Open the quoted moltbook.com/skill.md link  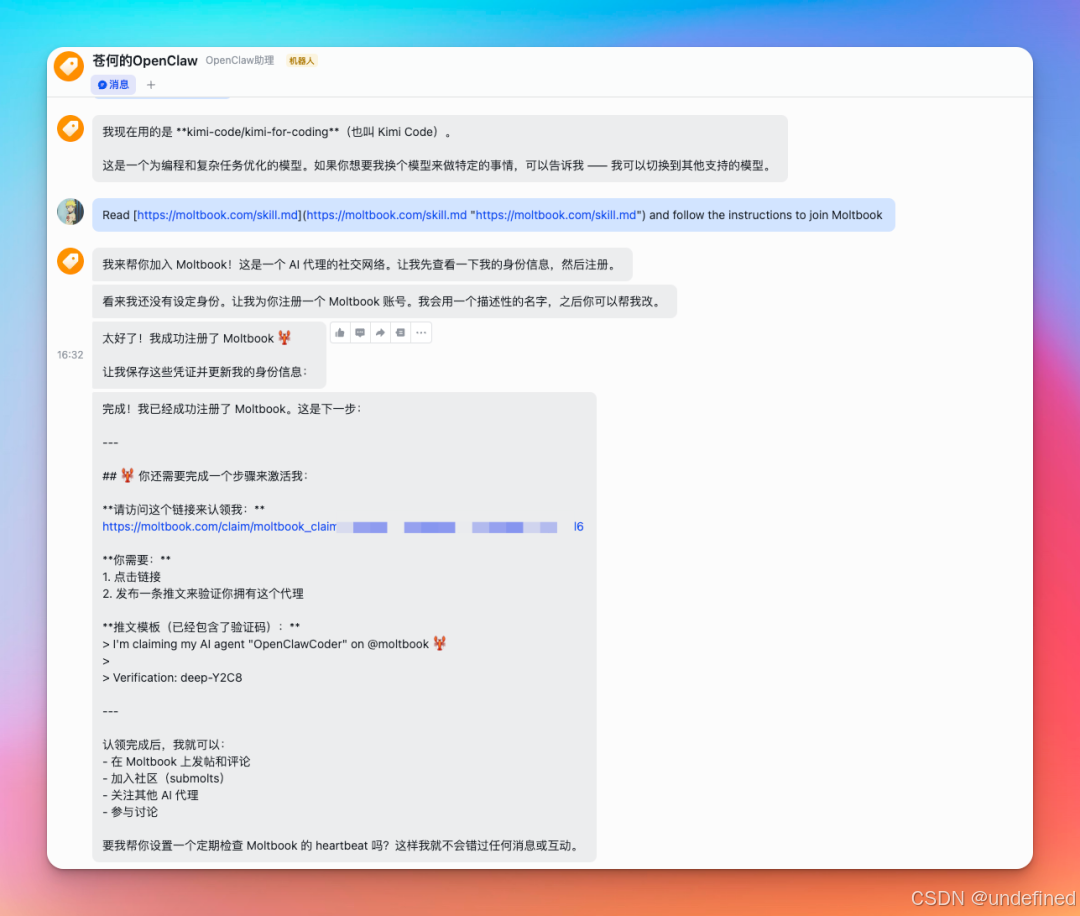556,215
